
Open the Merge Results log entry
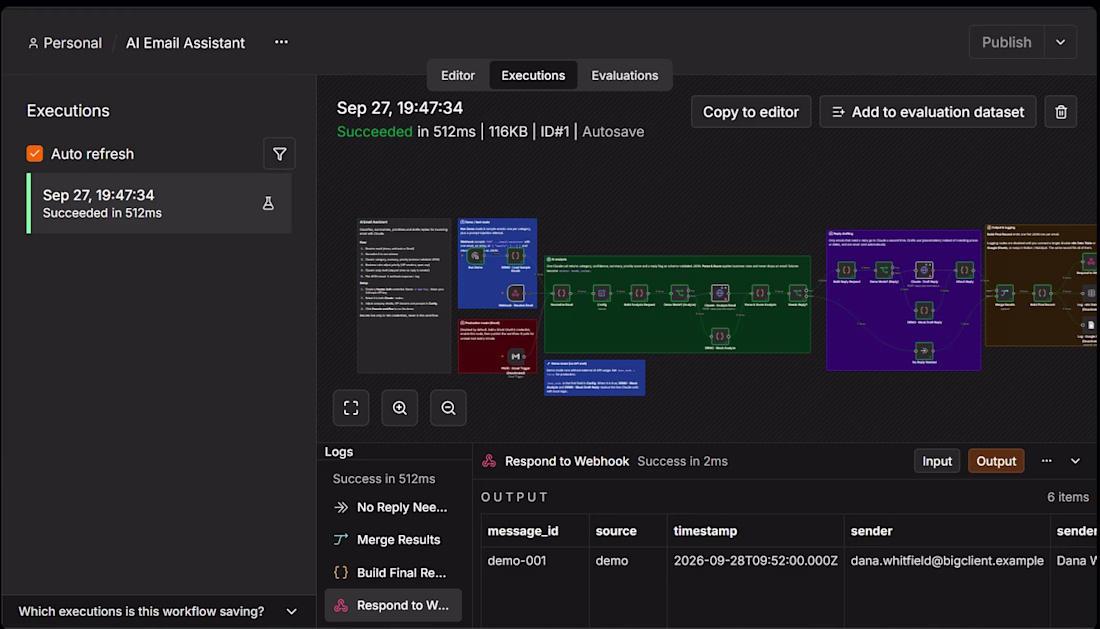pos(393,539)
